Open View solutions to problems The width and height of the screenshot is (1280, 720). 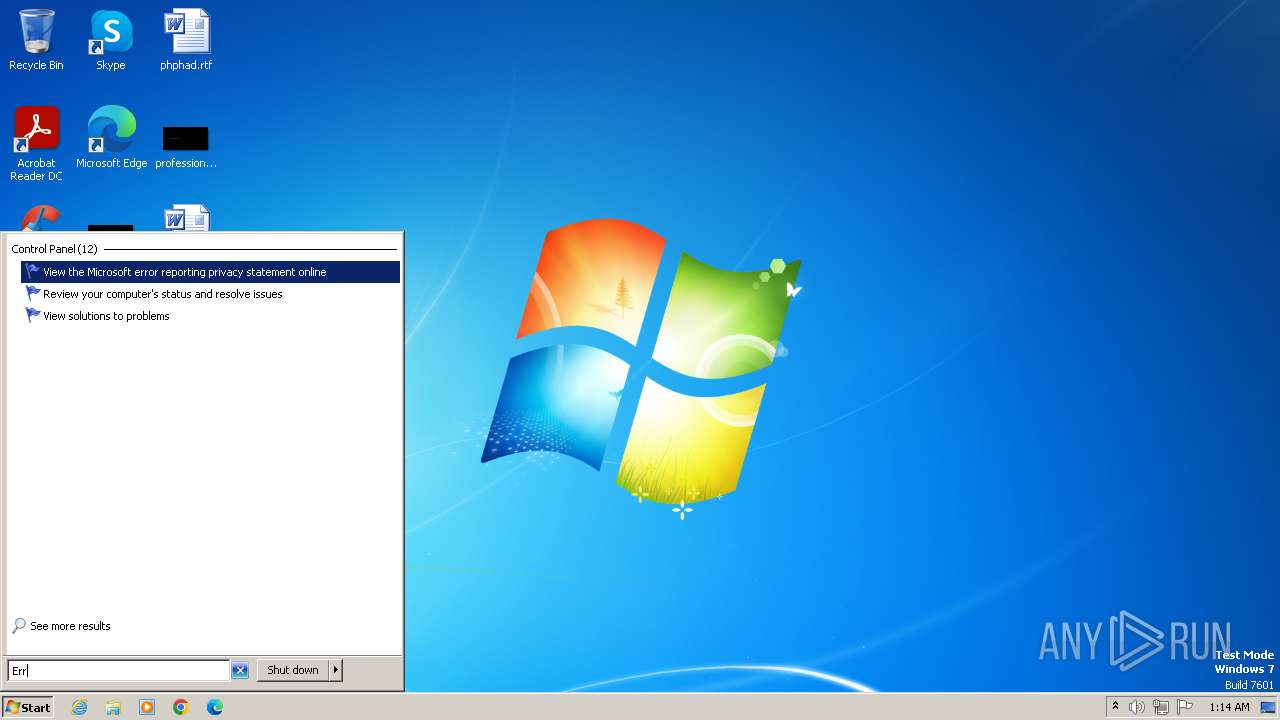210,316
